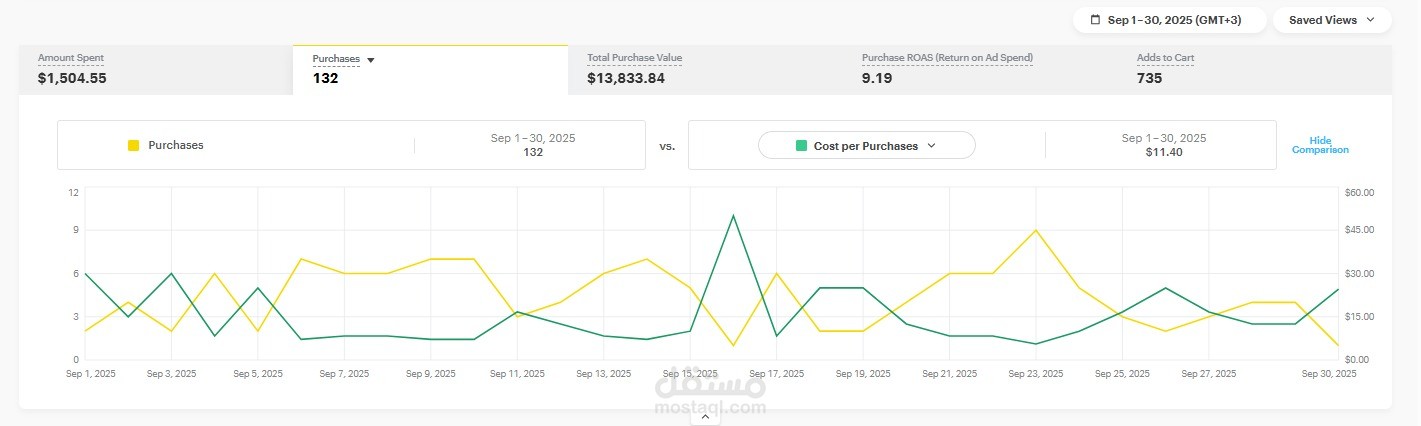
Task: Select the Total Purchase Value tab
Action: [704, 70]
